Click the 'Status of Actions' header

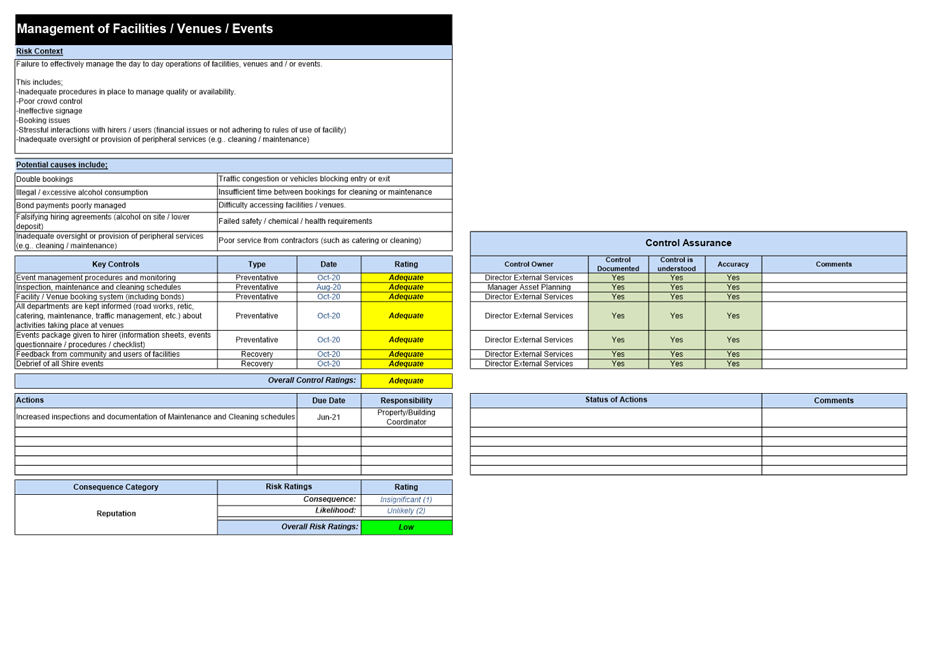tap(616, 400)
